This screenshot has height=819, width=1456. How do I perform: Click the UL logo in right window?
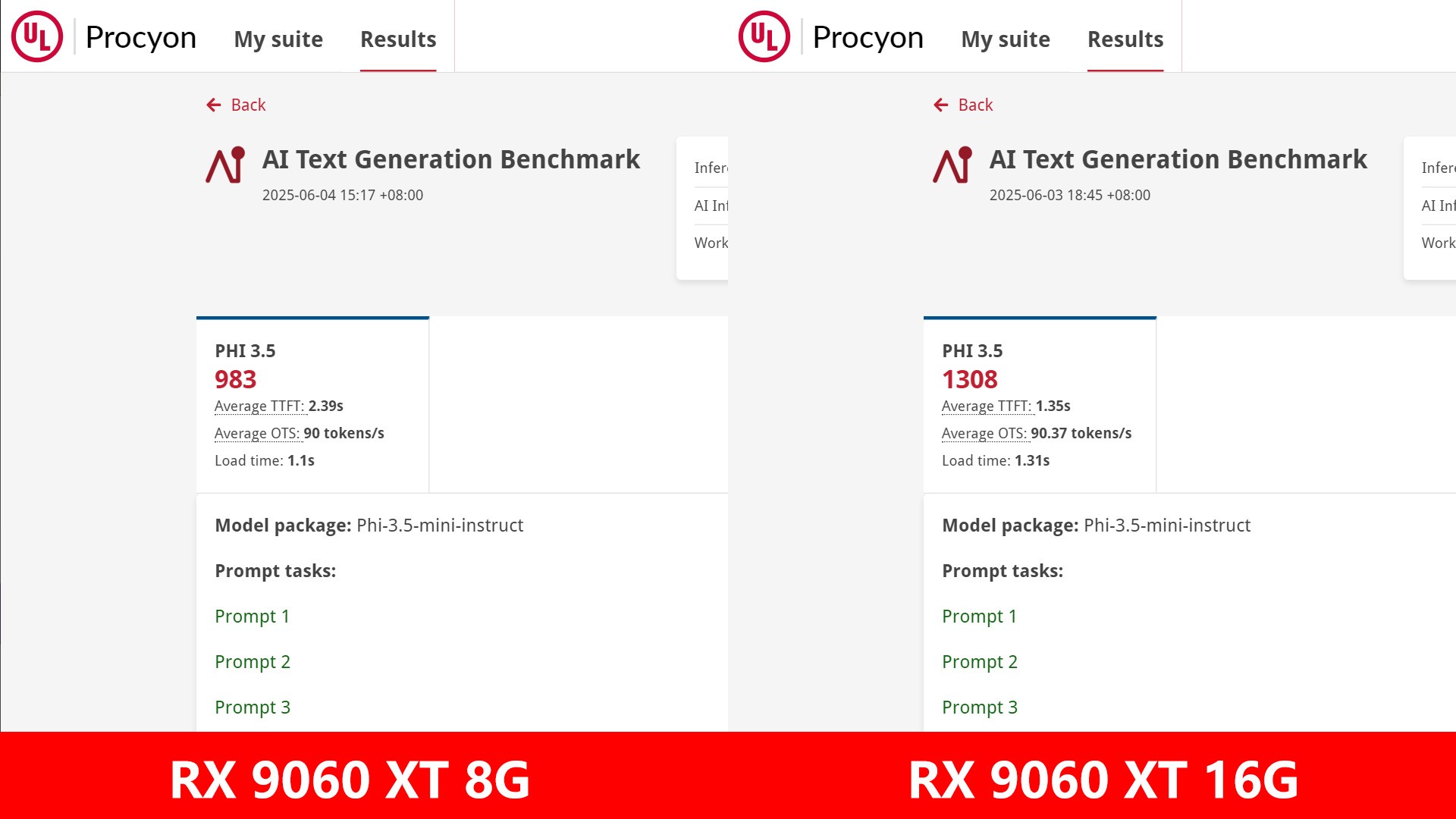click(x=764, y=36)
